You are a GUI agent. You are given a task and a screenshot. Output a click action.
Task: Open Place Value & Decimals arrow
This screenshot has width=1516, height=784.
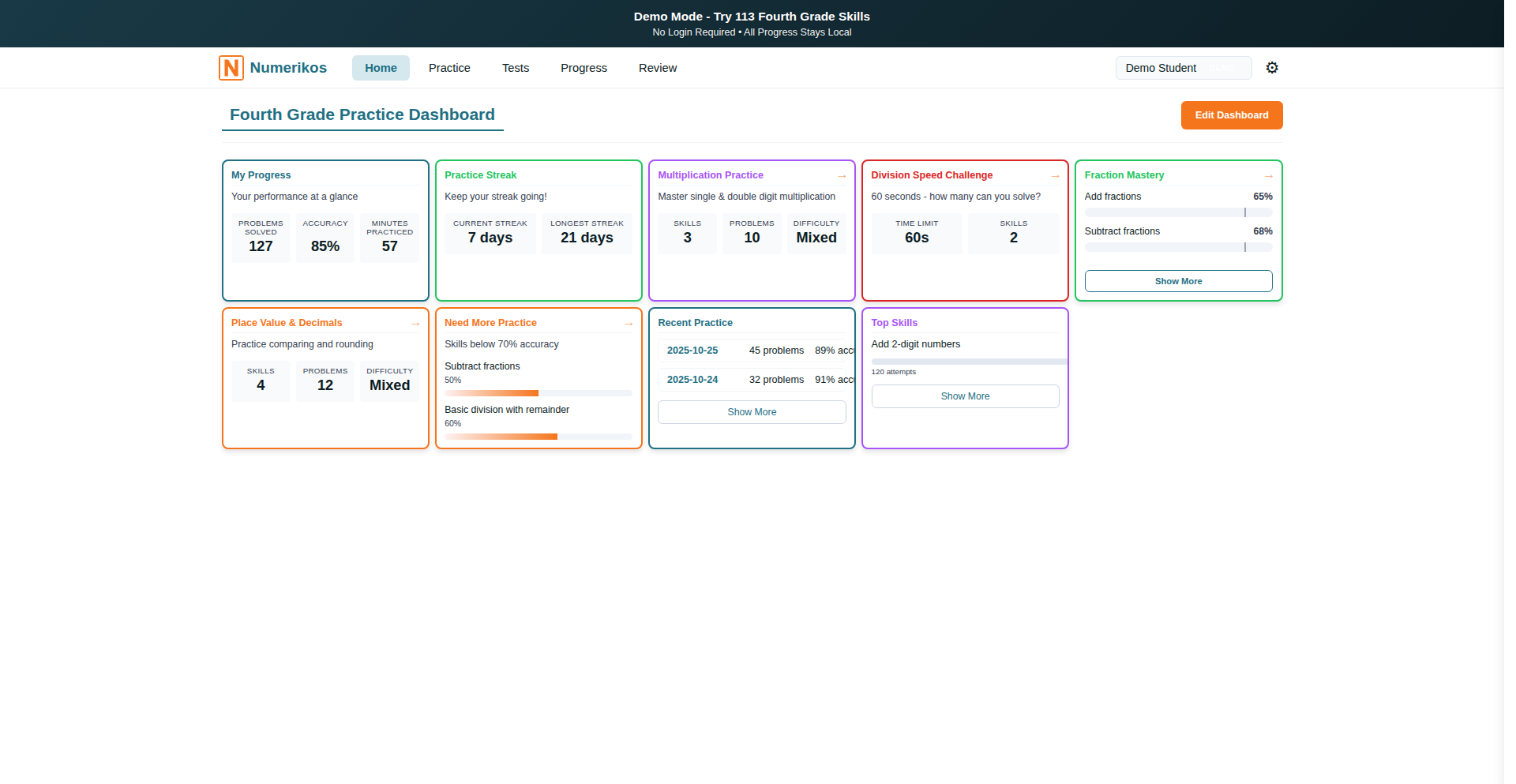click(x=415, y=324)
